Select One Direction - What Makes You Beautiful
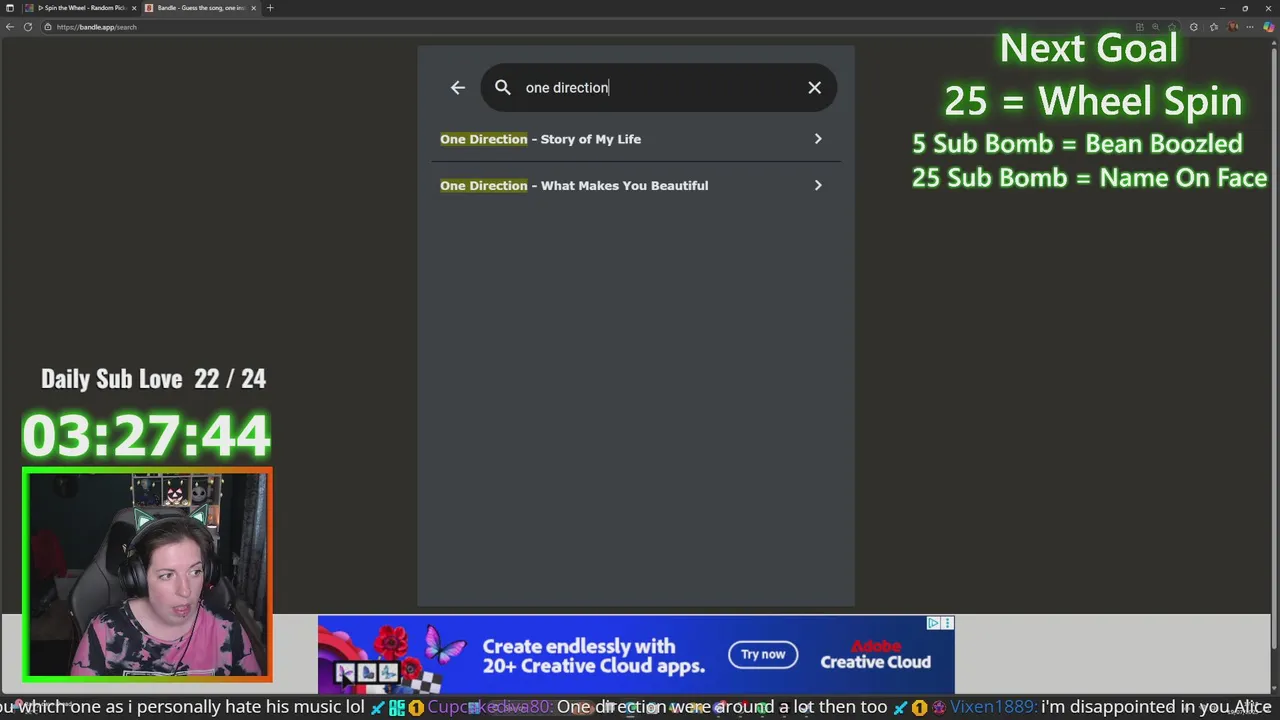Viewport: 1280px width, 720px height. 636,185
